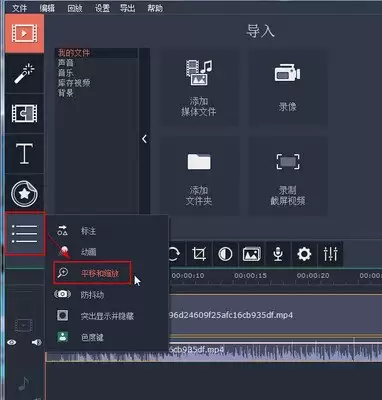Select the Titles text tool
Image resolution: width=382 pixels, height=400 pixels.
(x=24, y=153)
